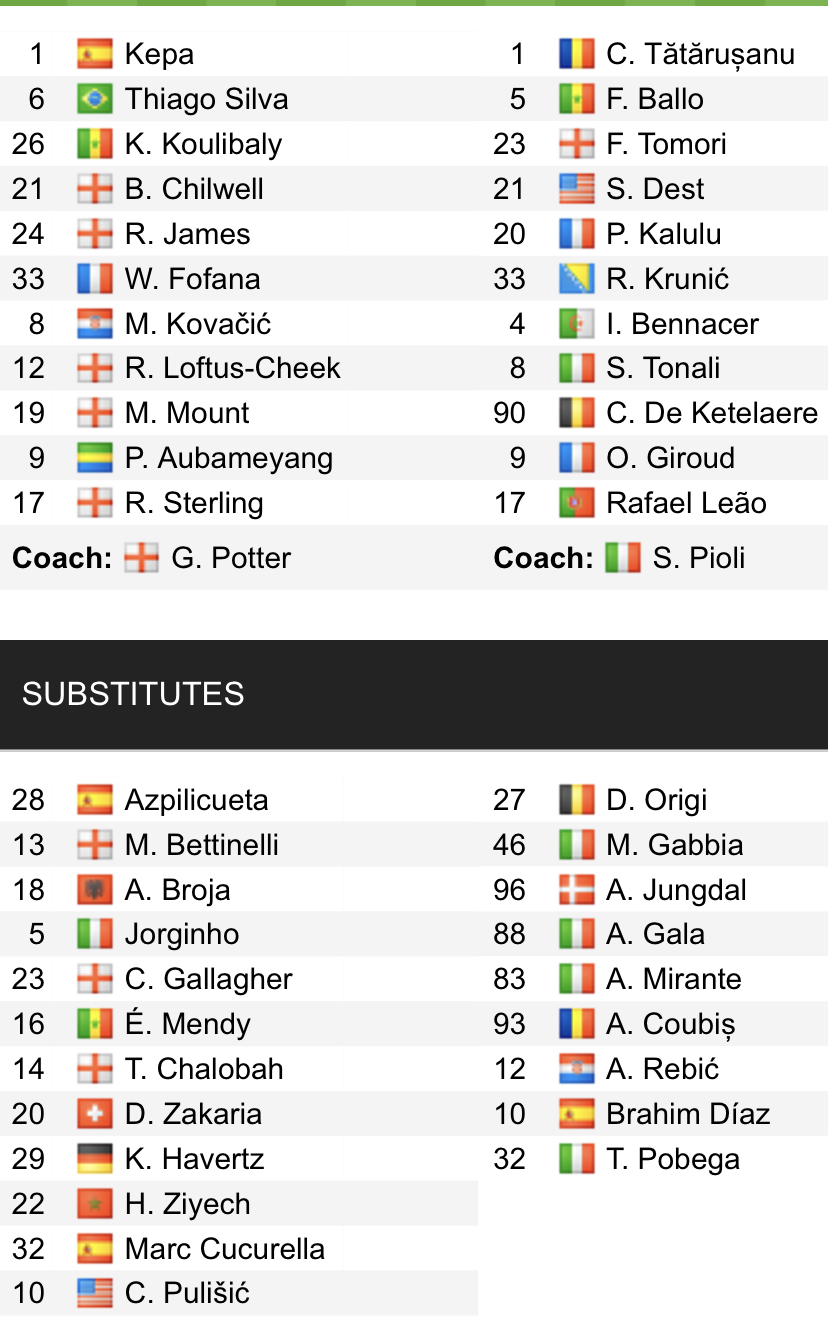828x1328 pixels.
Task: Click the Germany flag beside K. Havertz
Action: [94, 1159]
